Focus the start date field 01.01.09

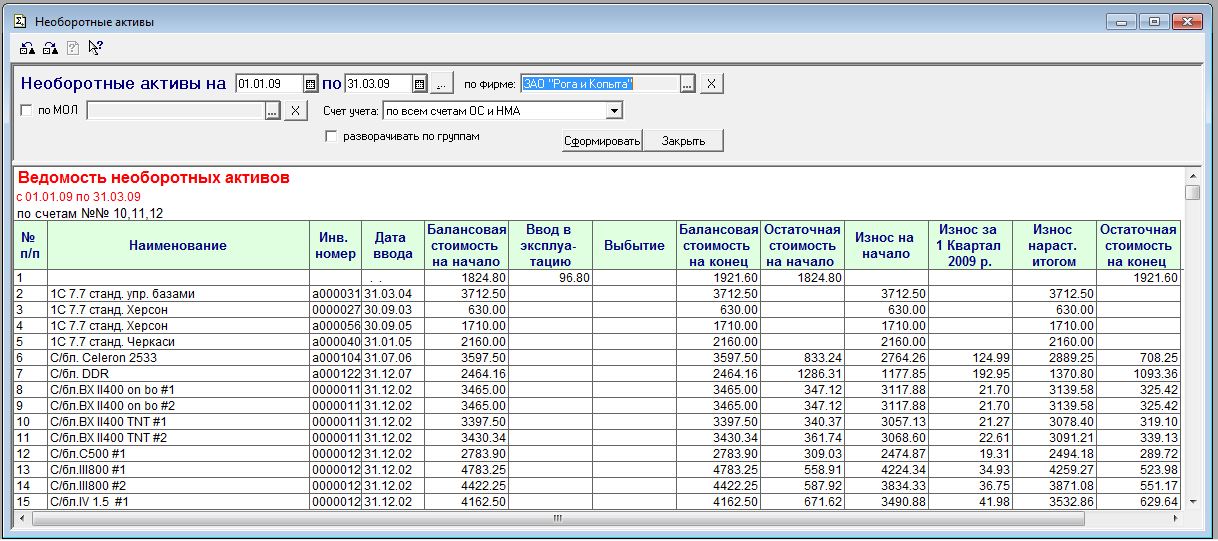tap(270, 84)
